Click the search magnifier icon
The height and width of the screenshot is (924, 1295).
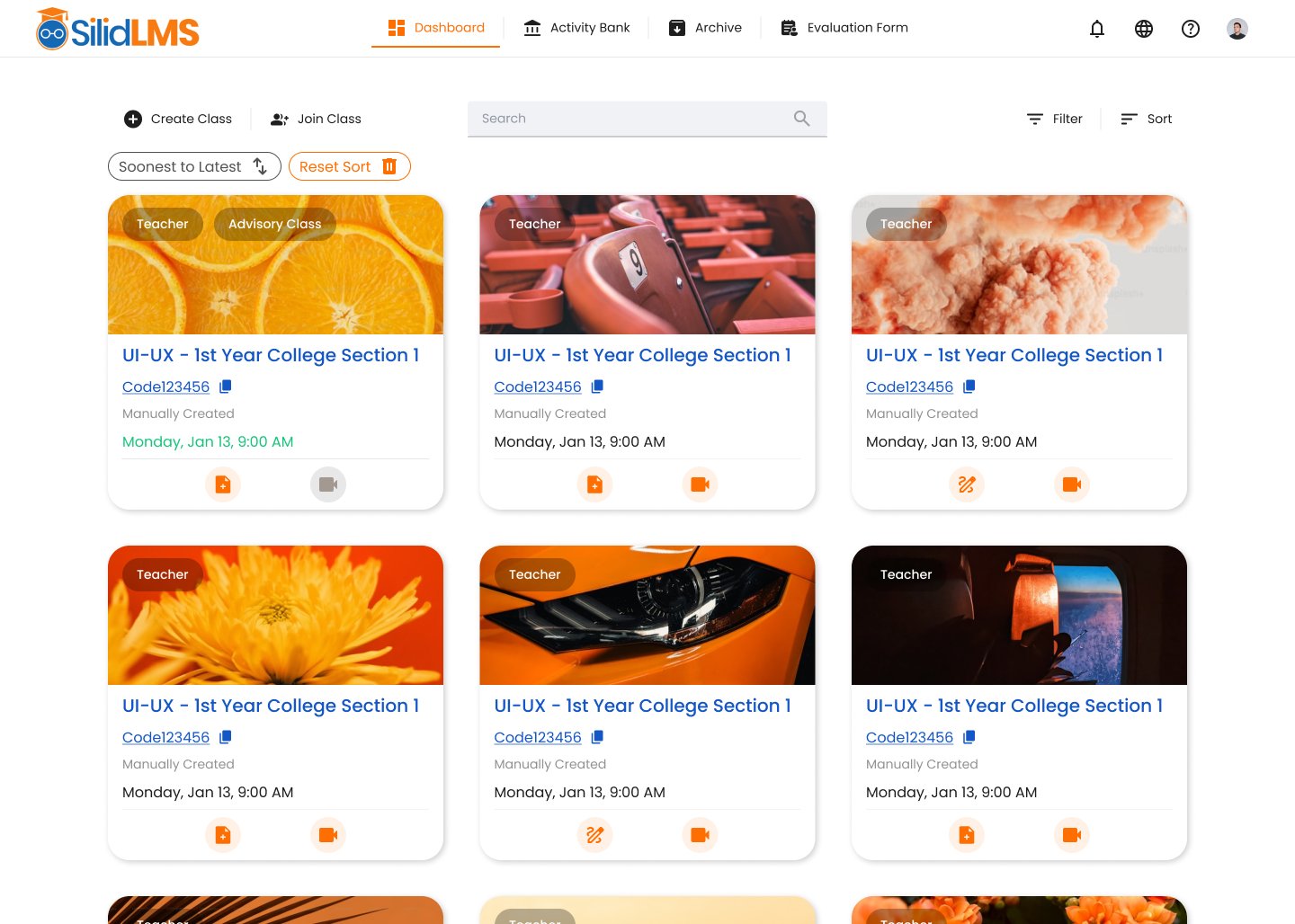pyautogui.click(x=802, y=118)
